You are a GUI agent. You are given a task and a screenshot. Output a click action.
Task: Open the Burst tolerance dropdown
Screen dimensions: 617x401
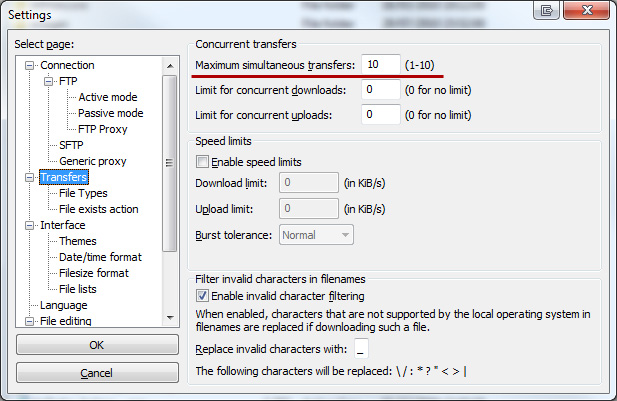pos(316,235)
